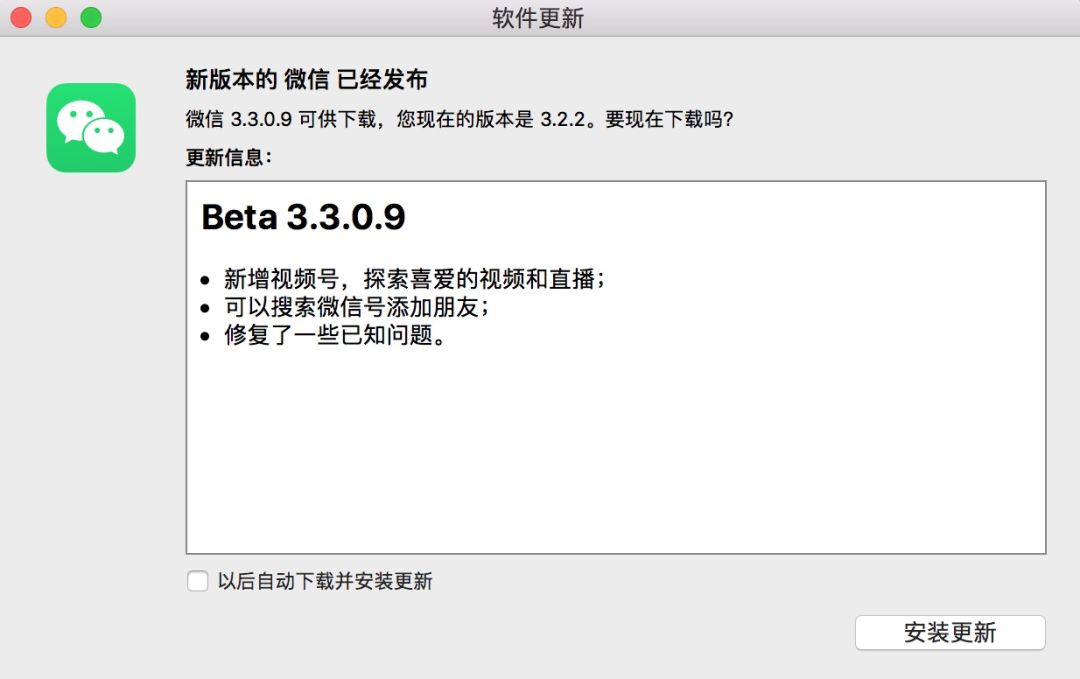Click the bullet dot before 修复了一些已知问题

tap(205, 336)
